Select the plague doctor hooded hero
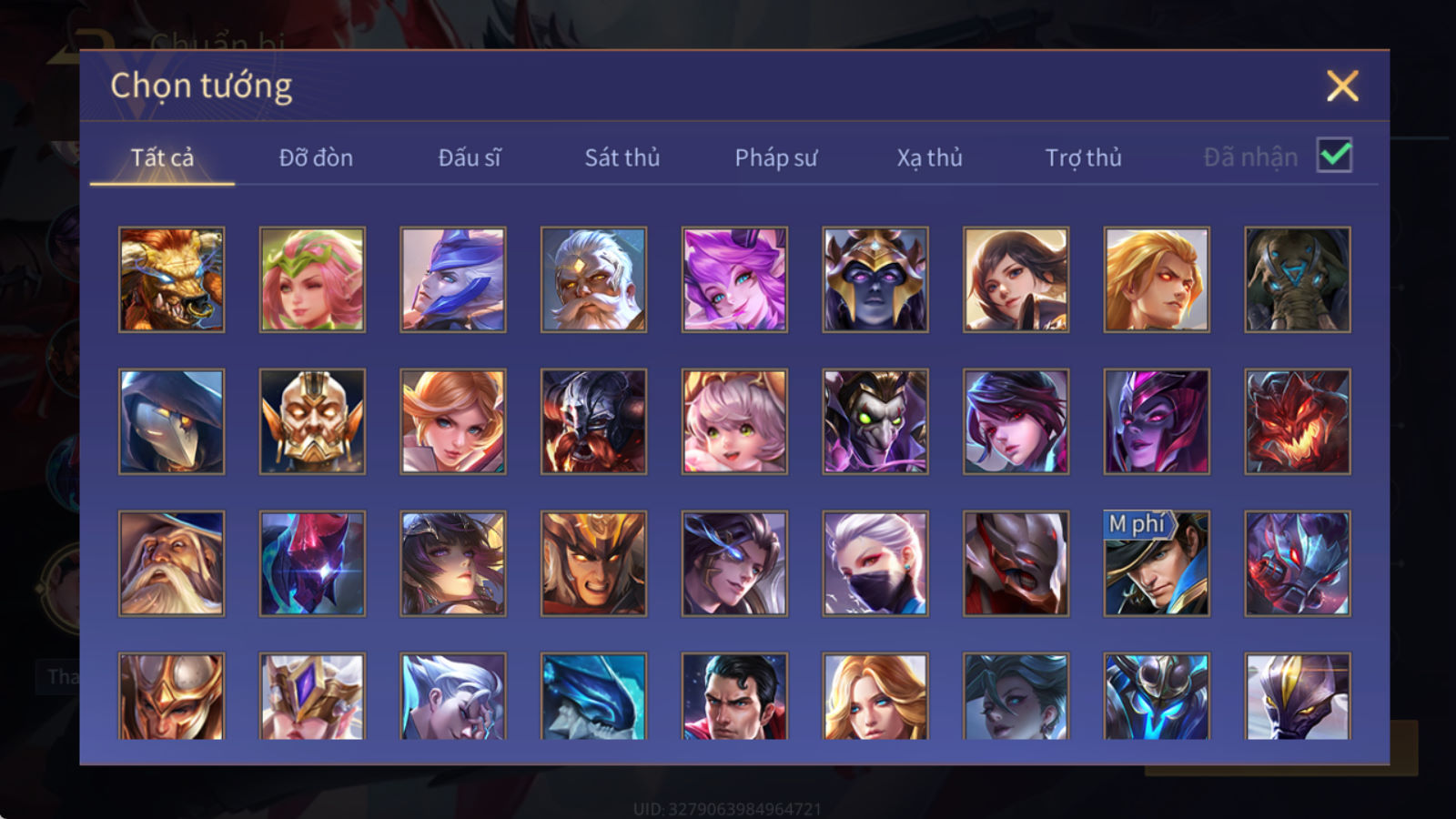Viewport: 1456px width, 819px height. 171,421
